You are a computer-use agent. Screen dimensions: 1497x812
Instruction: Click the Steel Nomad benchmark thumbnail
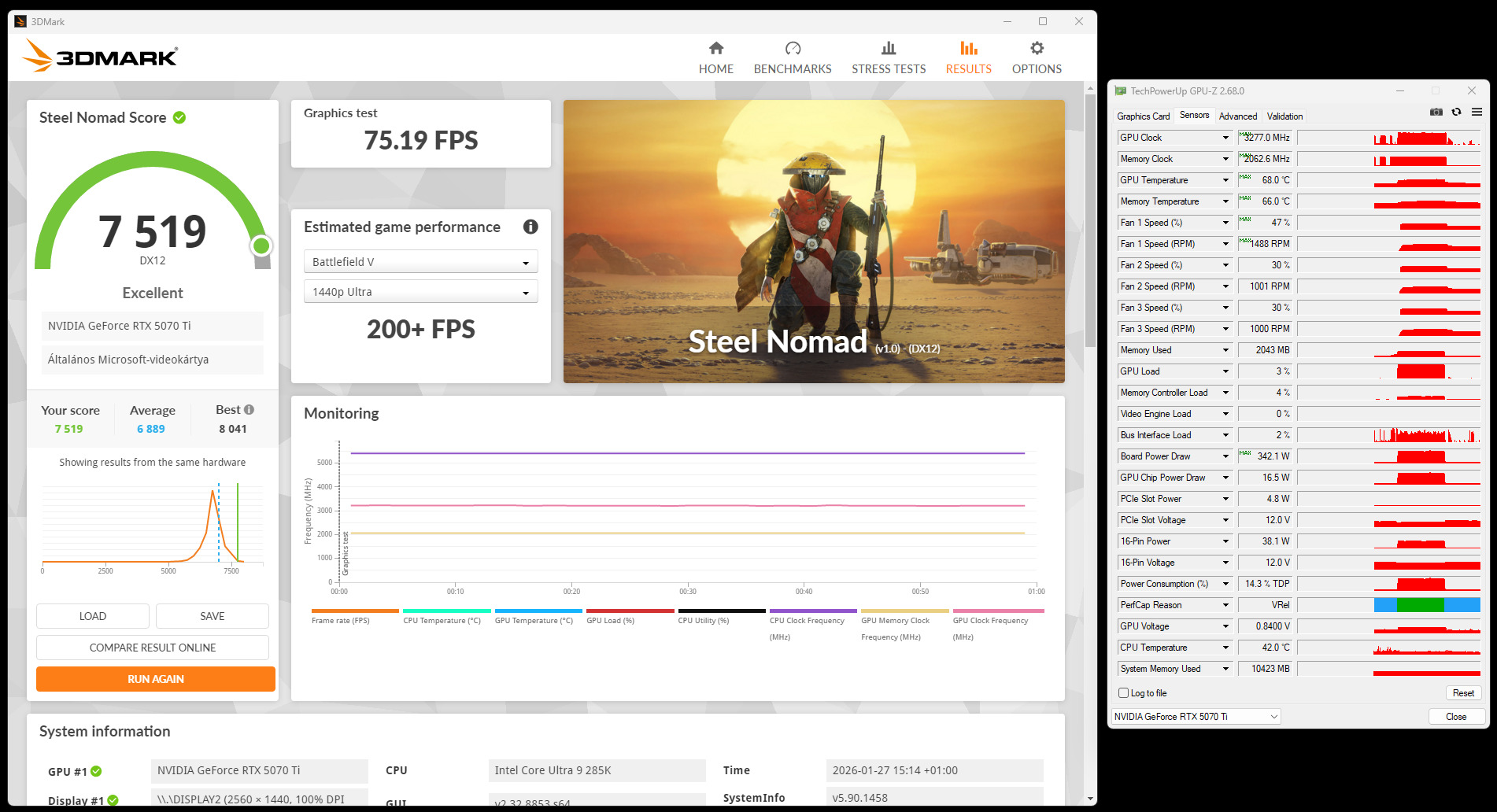coord(814,242)
